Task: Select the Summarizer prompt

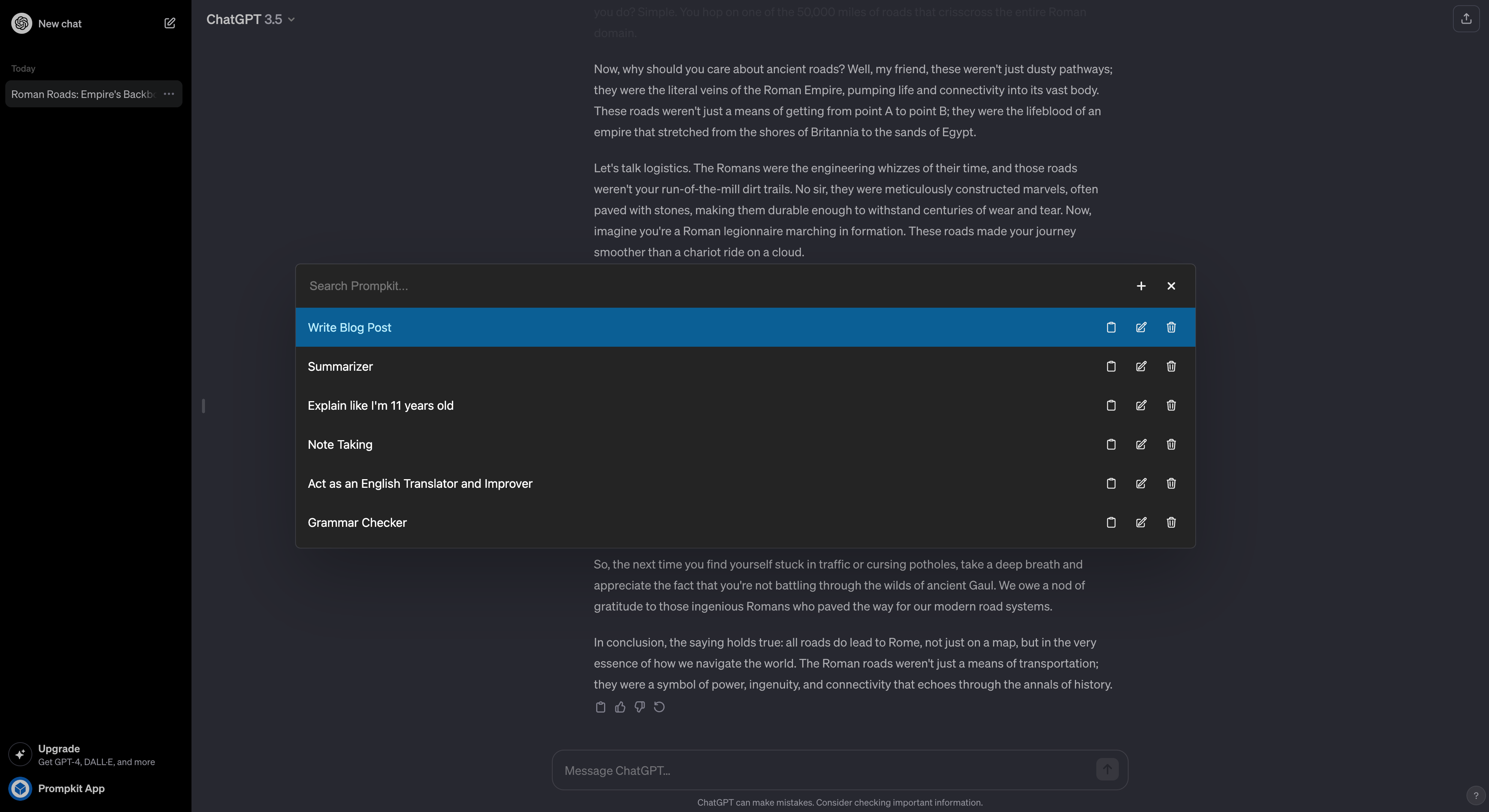Action: tap(745, 366)
